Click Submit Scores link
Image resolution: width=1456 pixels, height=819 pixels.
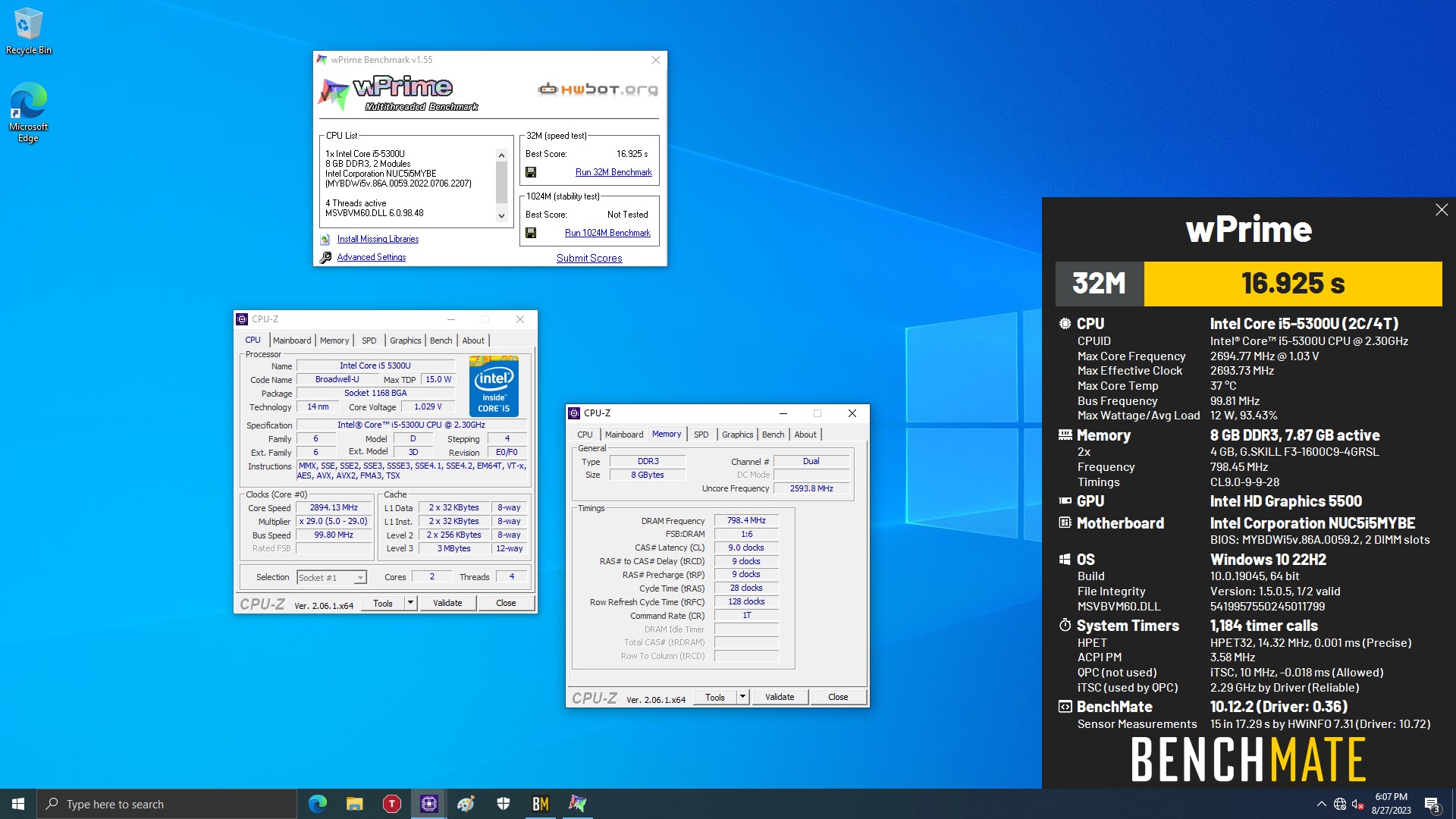coord(589,258)
